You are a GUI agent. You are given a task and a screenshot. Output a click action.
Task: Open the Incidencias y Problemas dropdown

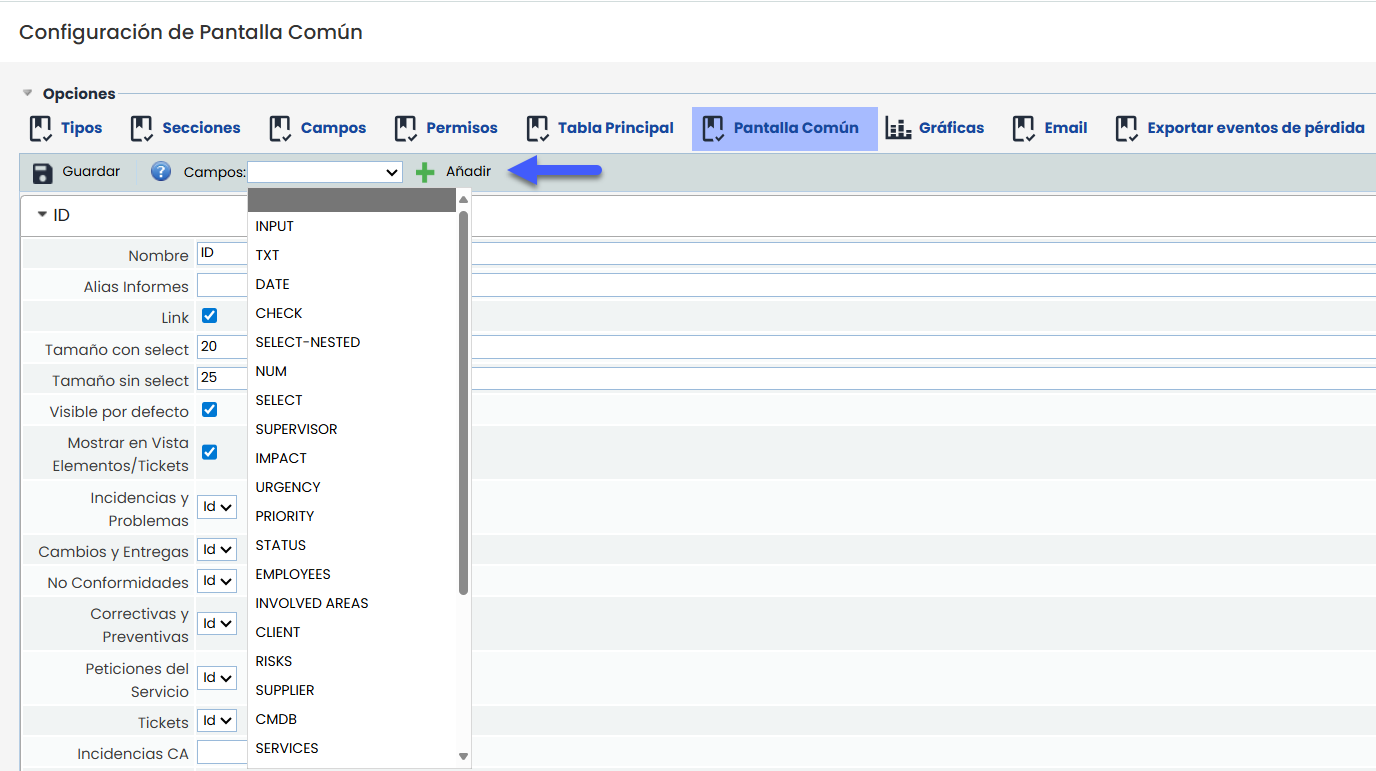(217, 507)
